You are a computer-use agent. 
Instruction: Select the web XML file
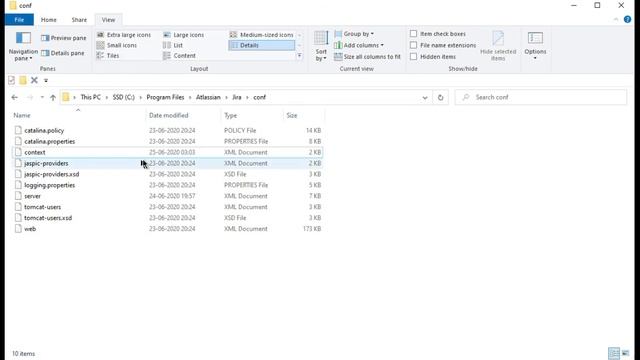[167, 229]
